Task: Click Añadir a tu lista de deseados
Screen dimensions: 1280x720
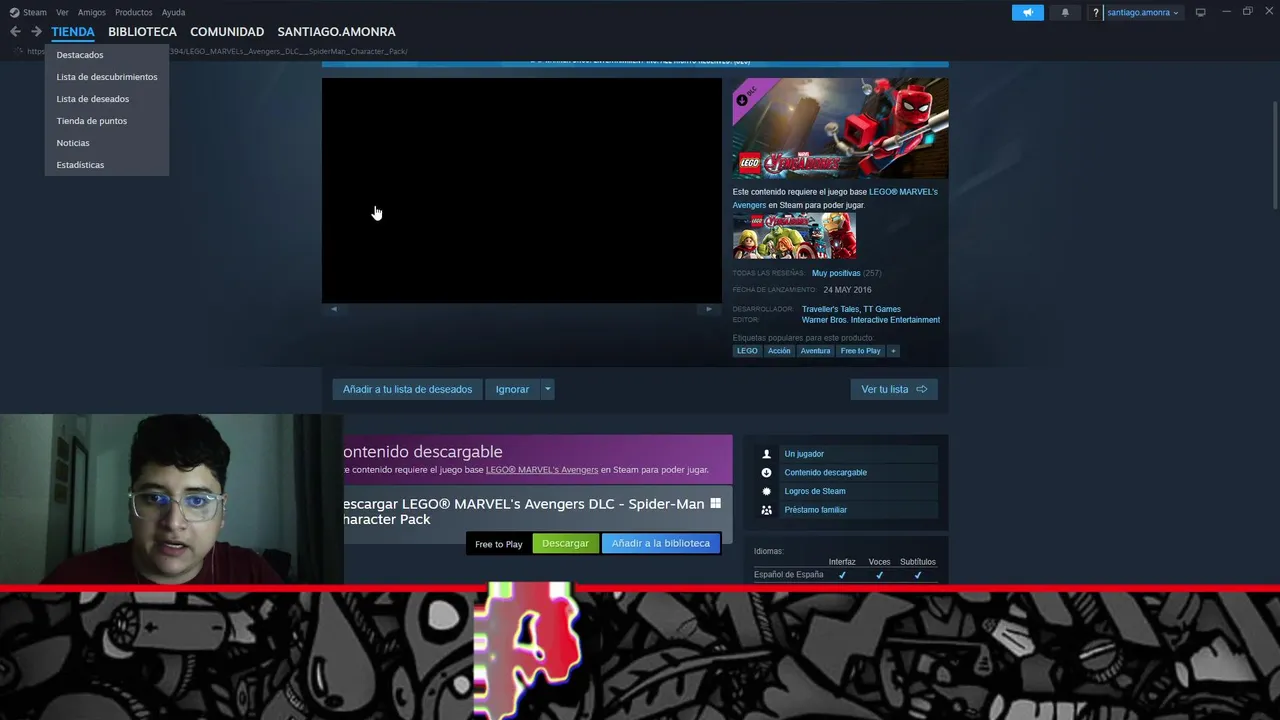Action: (407, 389)
